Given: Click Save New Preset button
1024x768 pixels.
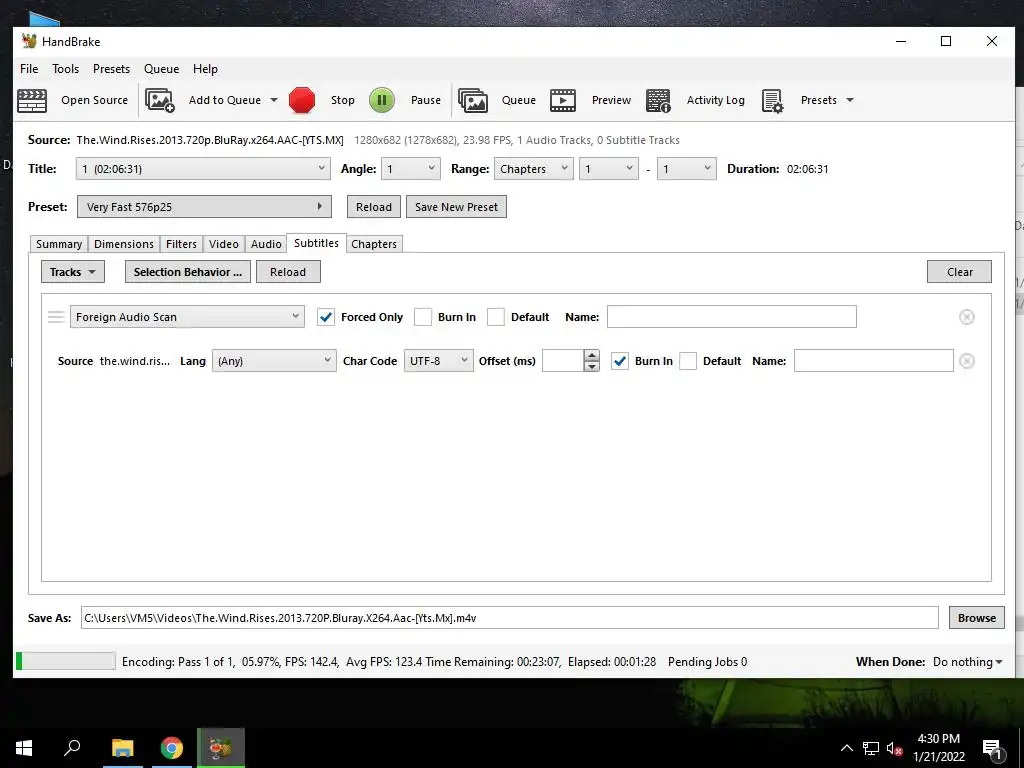Looking at the screenshot, I should tap(456, 207).
